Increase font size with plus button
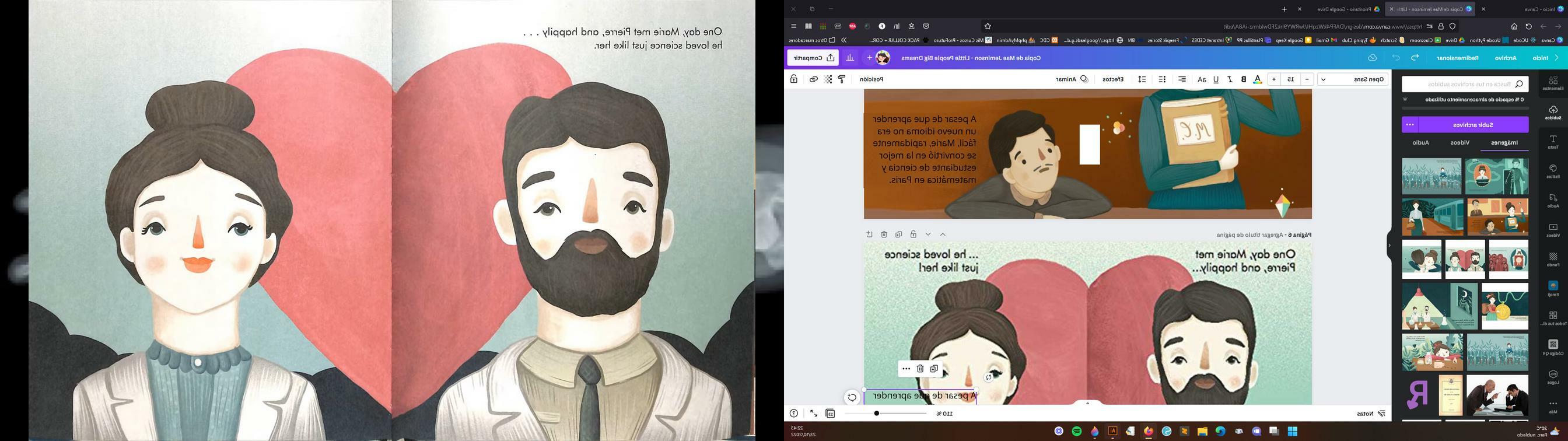The image size is (1568, 441). (x=1273, y=79)
